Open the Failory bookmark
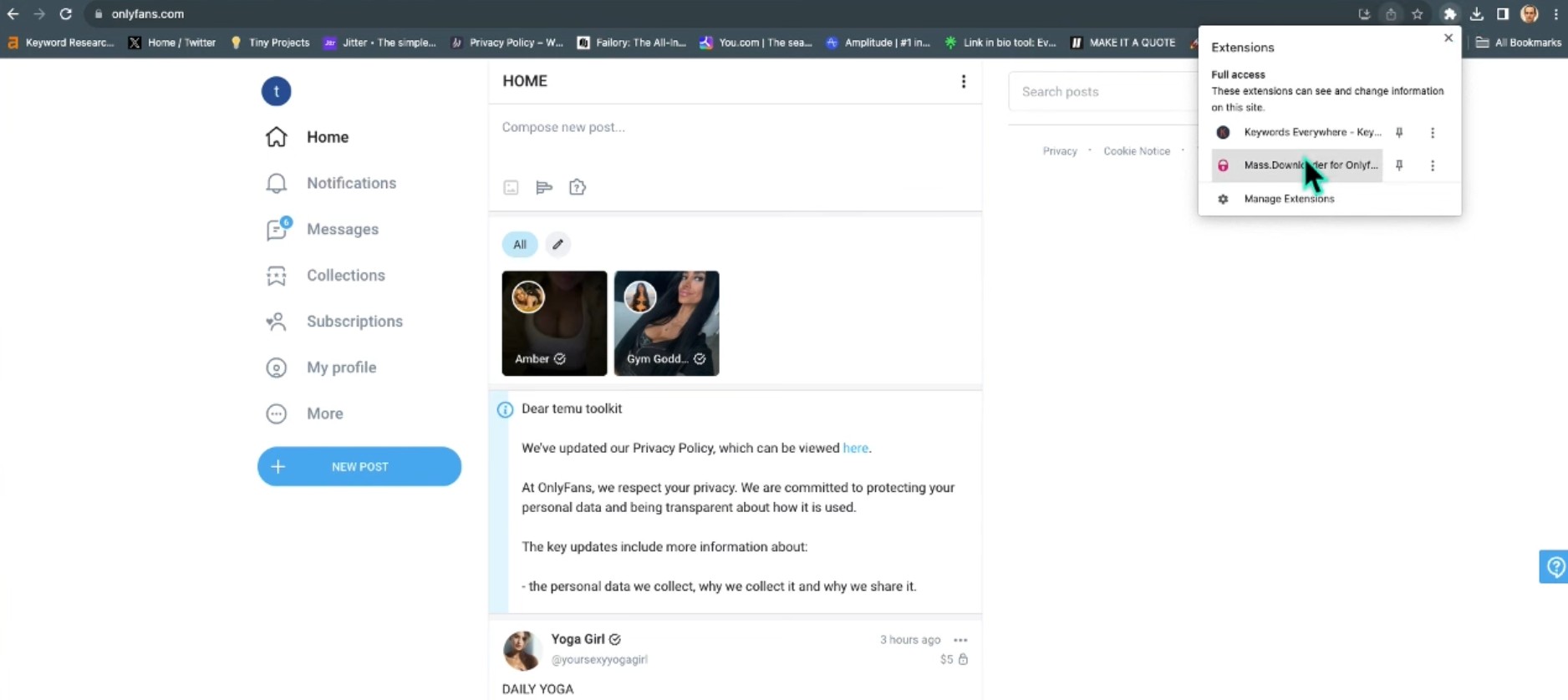The image size is (1568, 700). [x=632, y=43]
